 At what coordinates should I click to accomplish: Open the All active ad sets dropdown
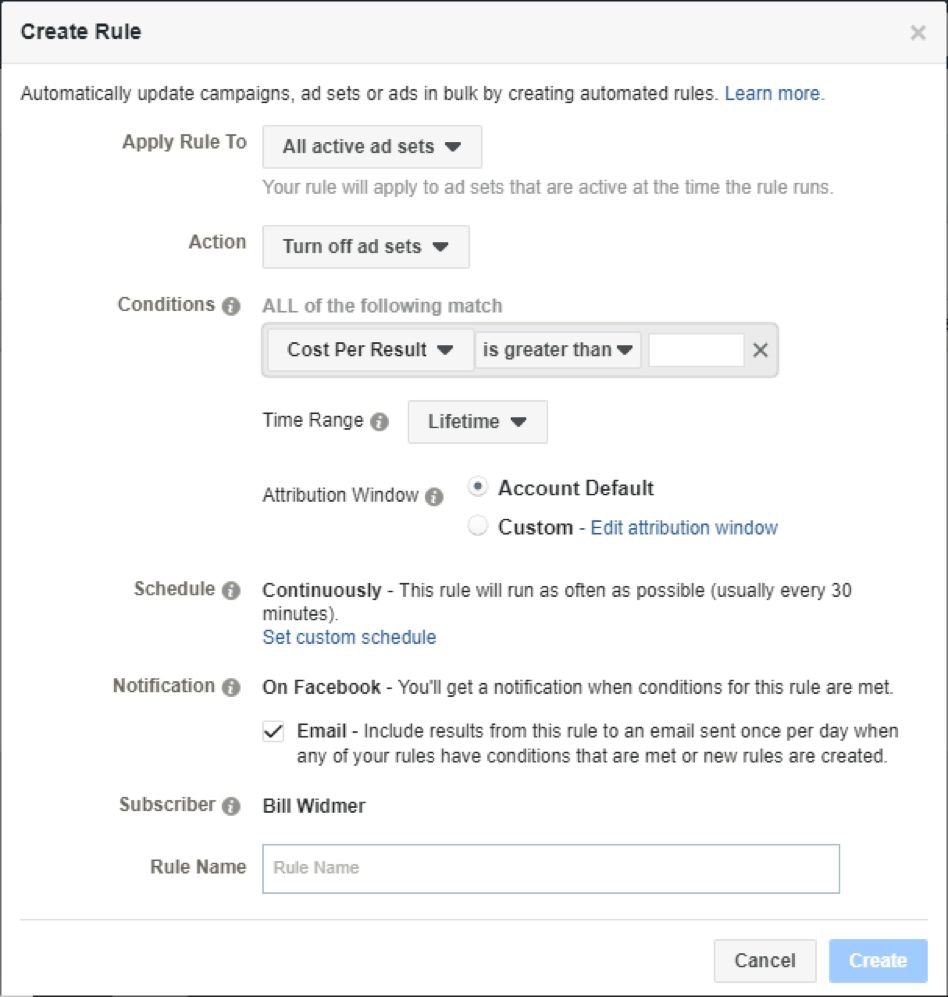click(371, 146)
